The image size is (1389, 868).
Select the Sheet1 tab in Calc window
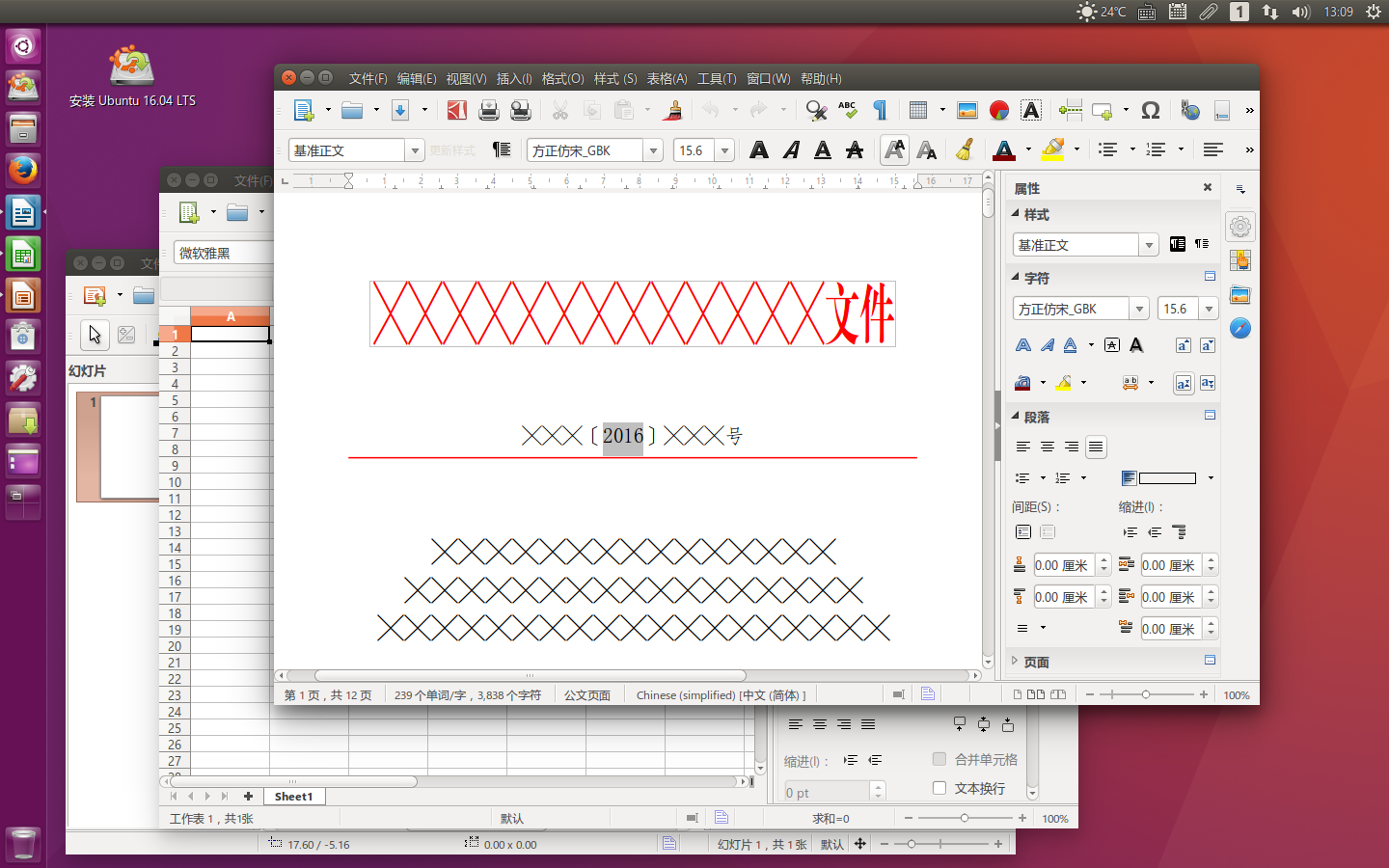[x=293, y=797]
